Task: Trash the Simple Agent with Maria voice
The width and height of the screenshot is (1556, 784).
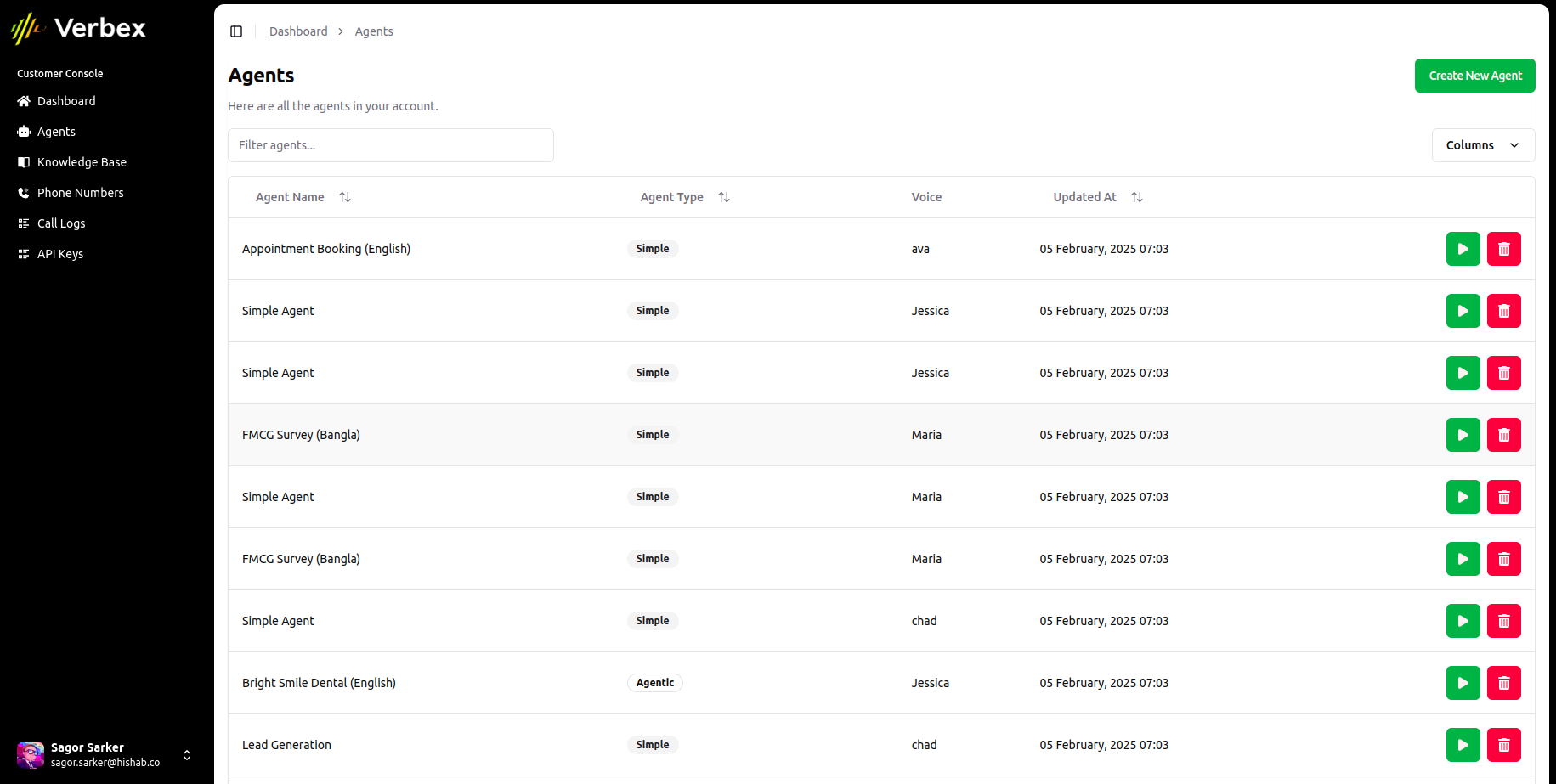Action: pos(1503,497)
